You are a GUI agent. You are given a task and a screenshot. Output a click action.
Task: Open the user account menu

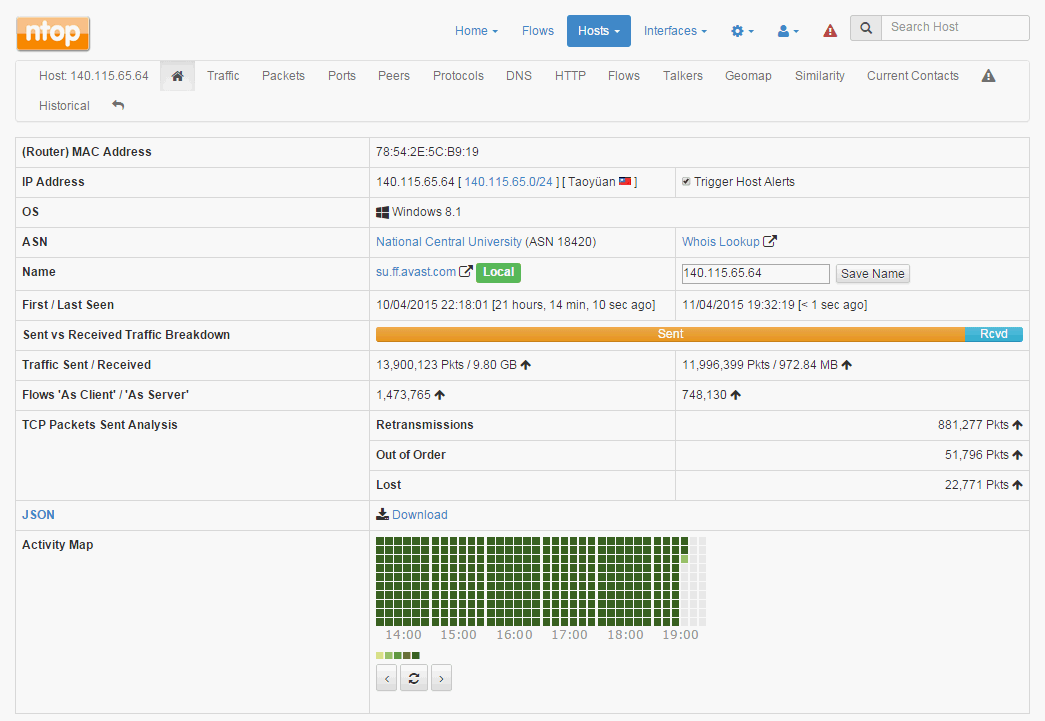[x=788, y=31]
